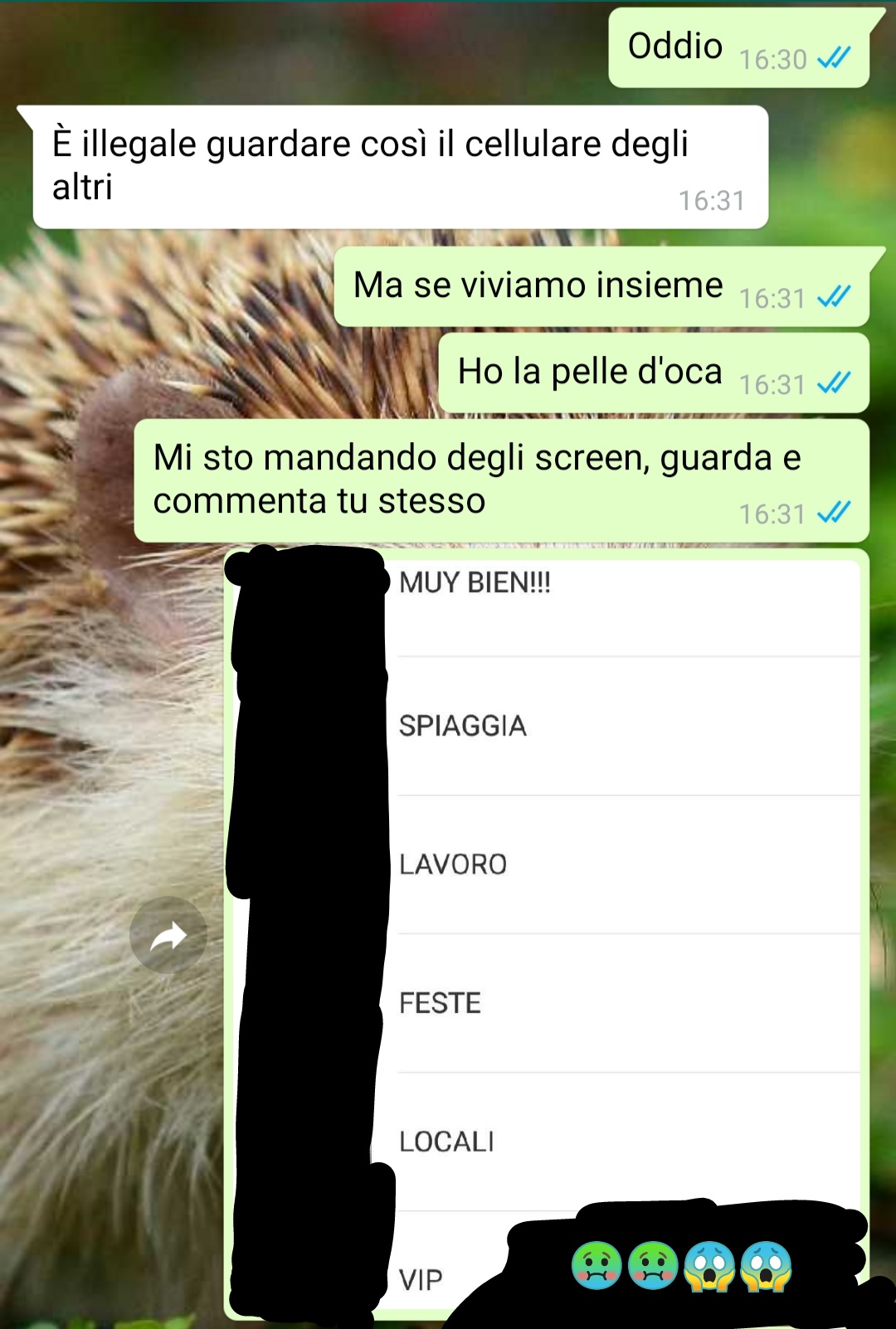Tap double ticks on 'Ma se viviamo insieme'
Image resolution: width=896 pixels, height=1329 pixels.
coord(834,297)
